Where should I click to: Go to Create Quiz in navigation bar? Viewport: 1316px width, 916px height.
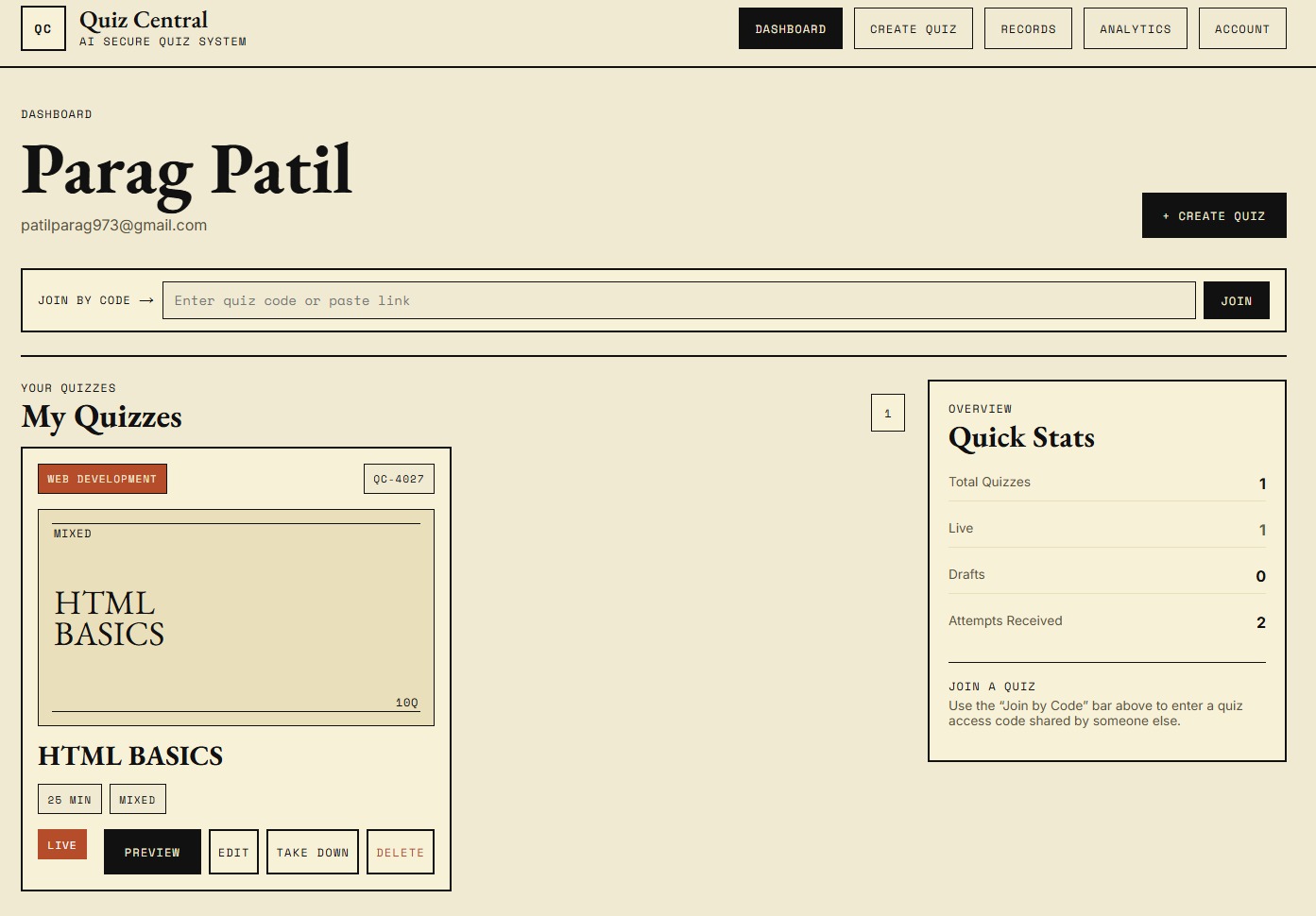point(914,28)
